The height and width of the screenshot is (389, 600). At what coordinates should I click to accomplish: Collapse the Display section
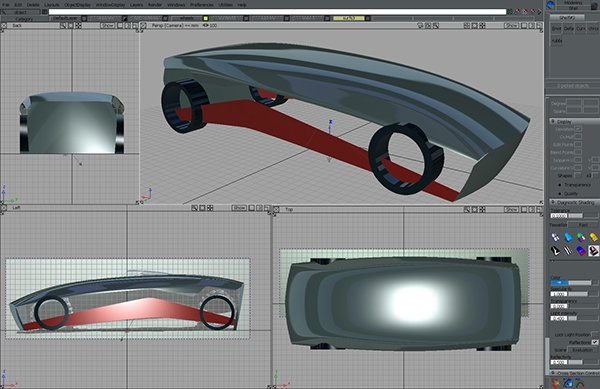click(x=553, y=121)
